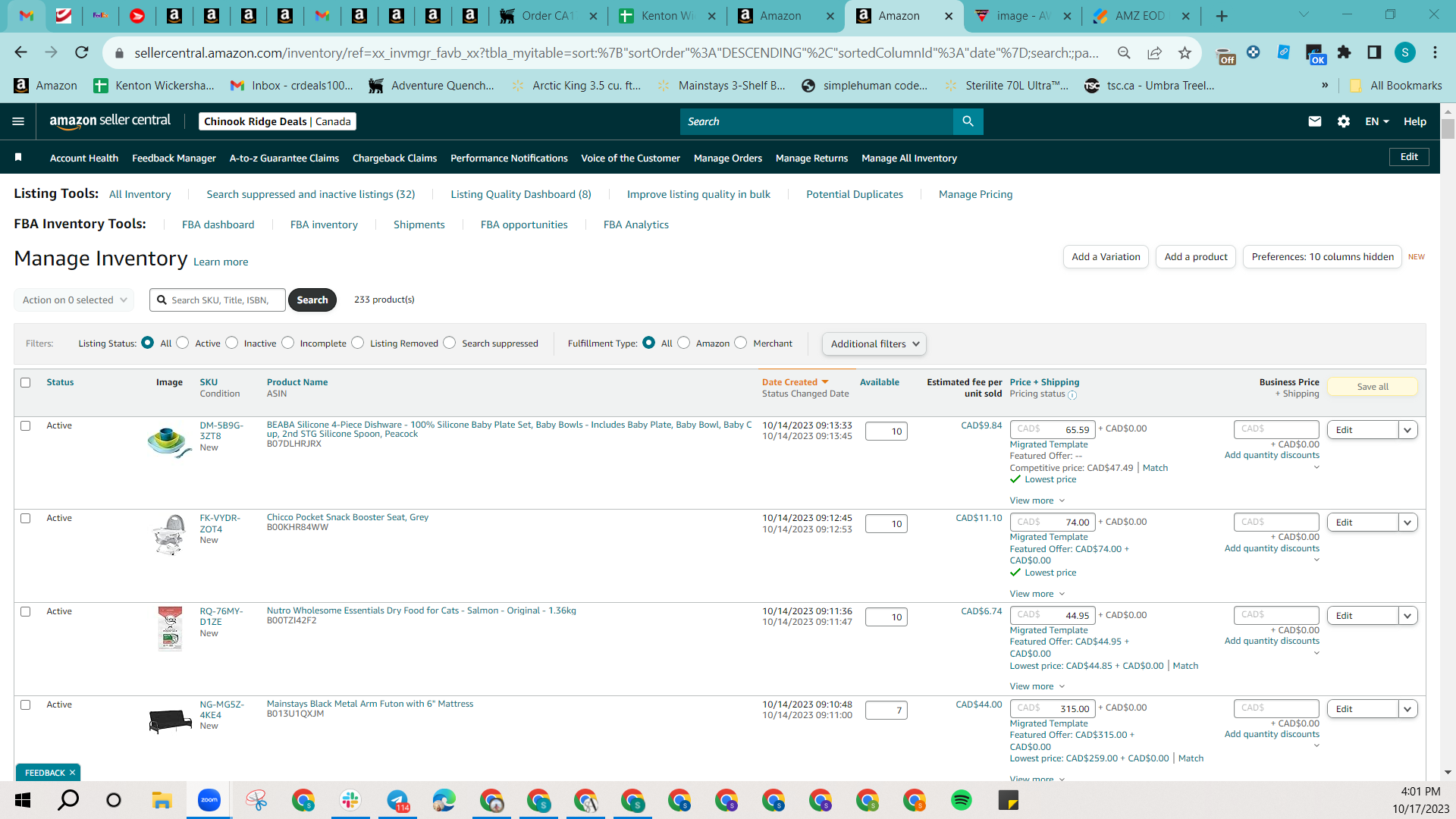Screen dimensions: 1456x819
Task: Tick the select-all checkbox in table header
Action: click(x=26, y=382)
